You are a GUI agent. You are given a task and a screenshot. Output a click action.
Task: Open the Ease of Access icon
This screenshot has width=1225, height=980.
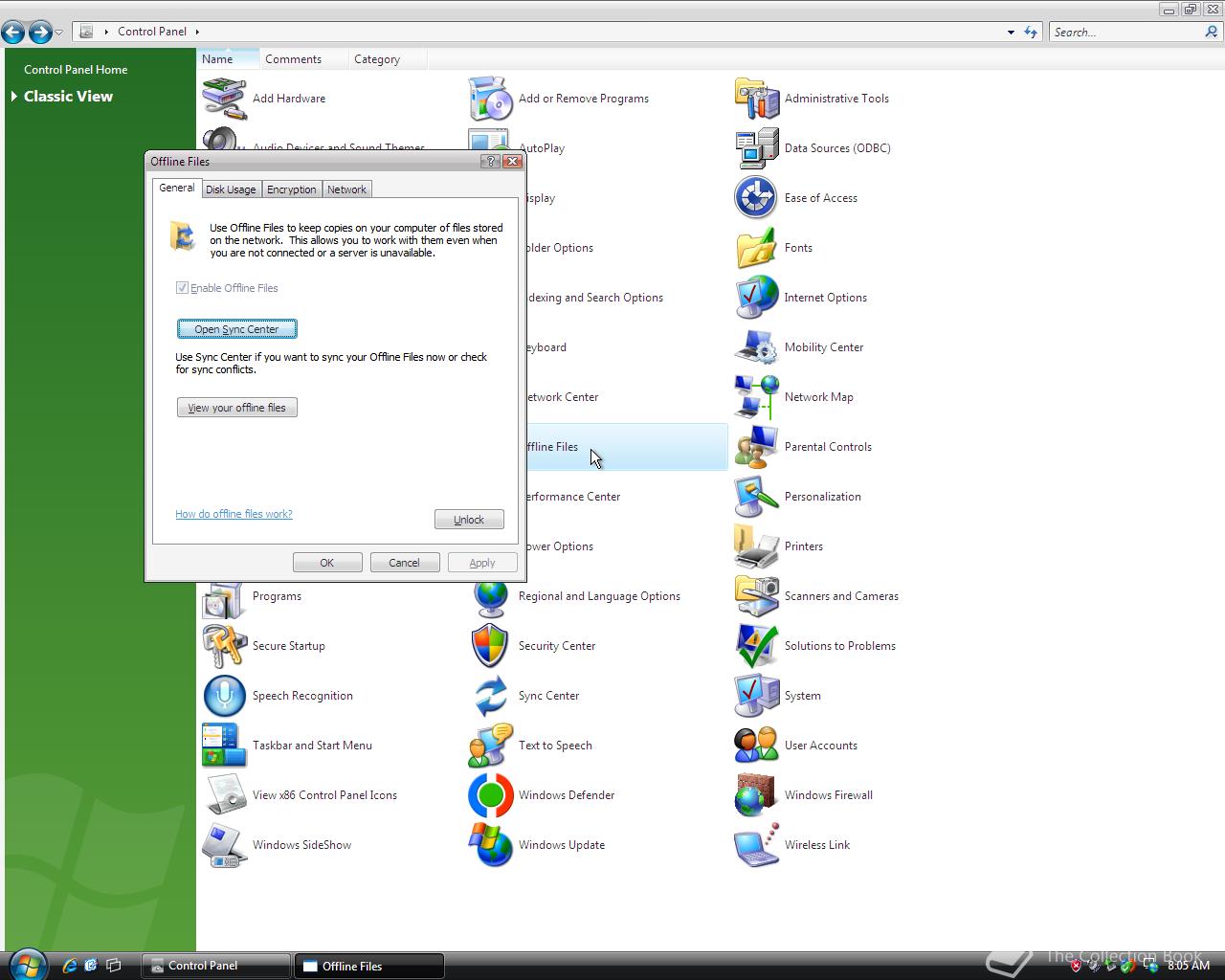point(756,198)
